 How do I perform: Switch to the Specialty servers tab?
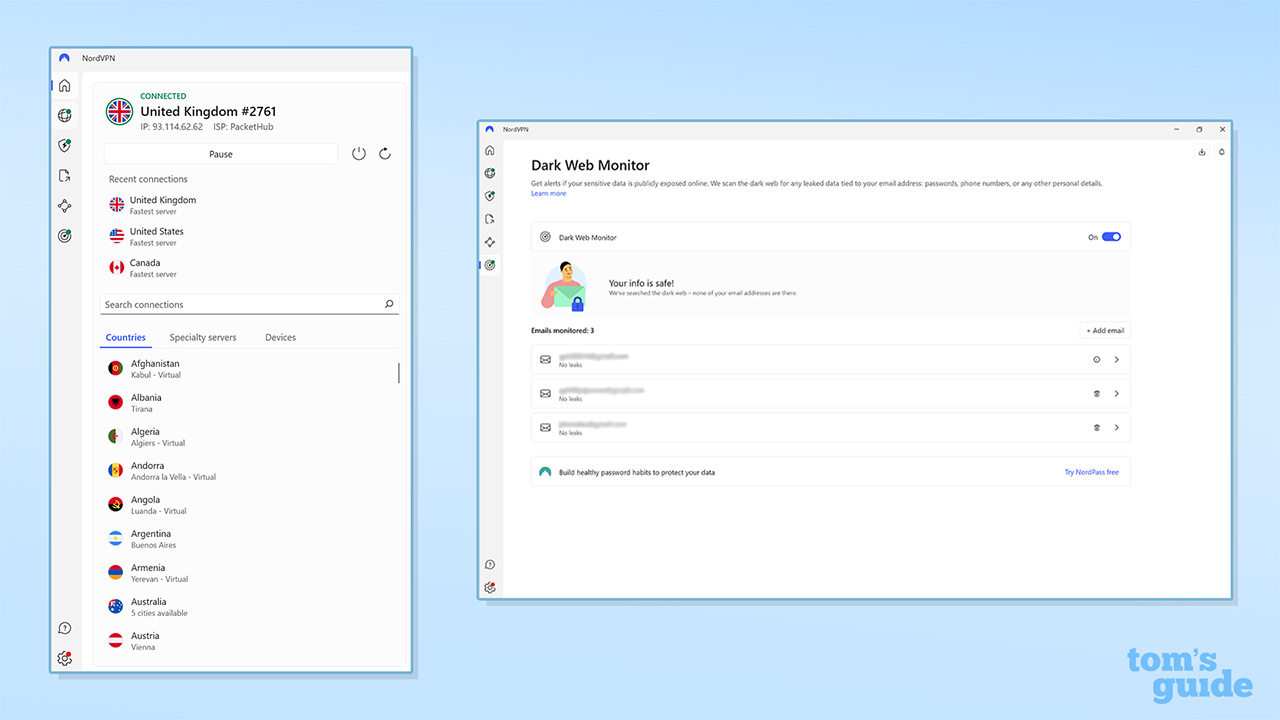203,338
